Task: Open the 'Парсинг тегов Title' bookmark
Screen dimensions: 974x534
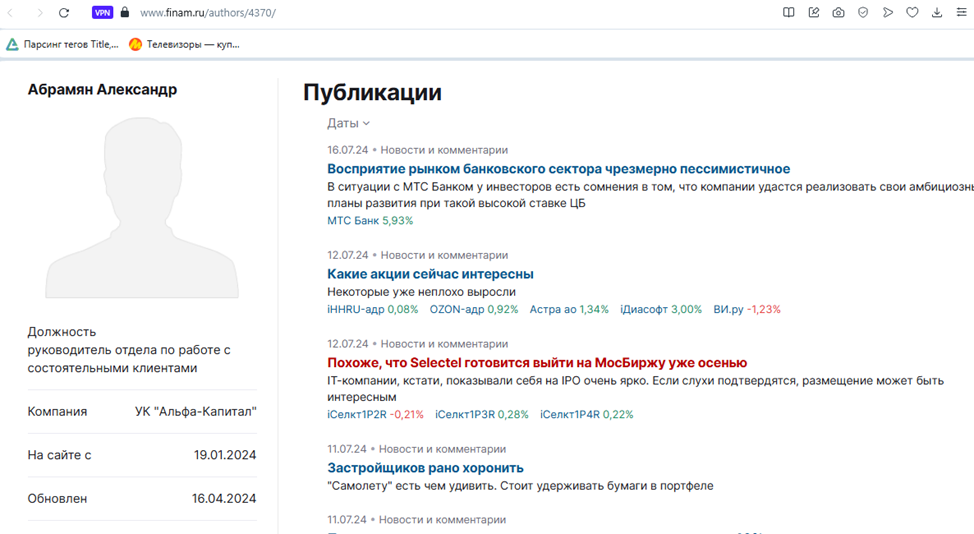Action: pyautogui.click(x=62, y=44)
